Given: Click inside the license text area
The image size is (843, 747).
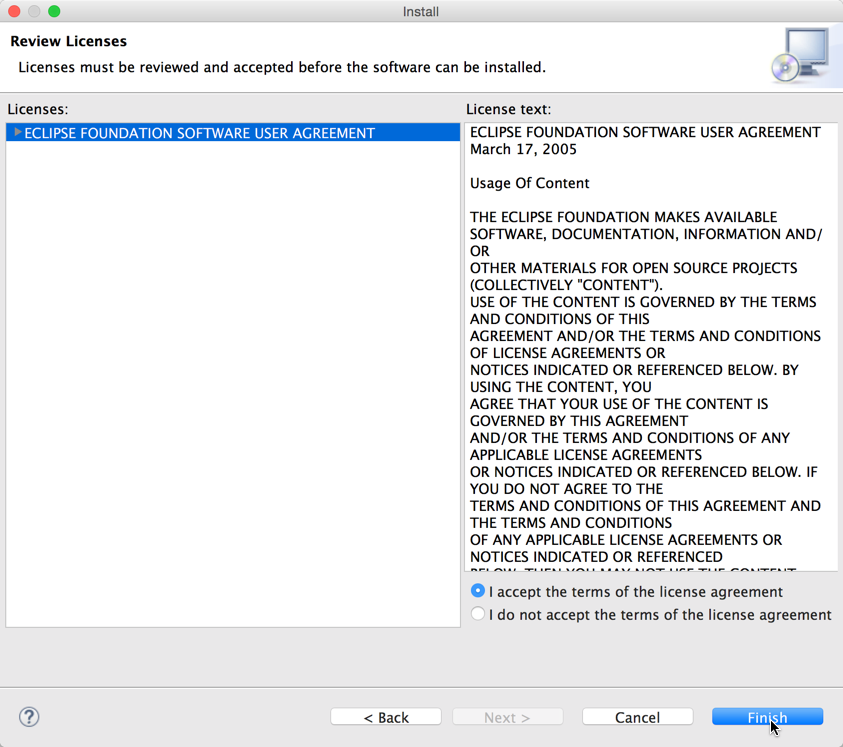Looking at the screenshot, I should (651, 347).
